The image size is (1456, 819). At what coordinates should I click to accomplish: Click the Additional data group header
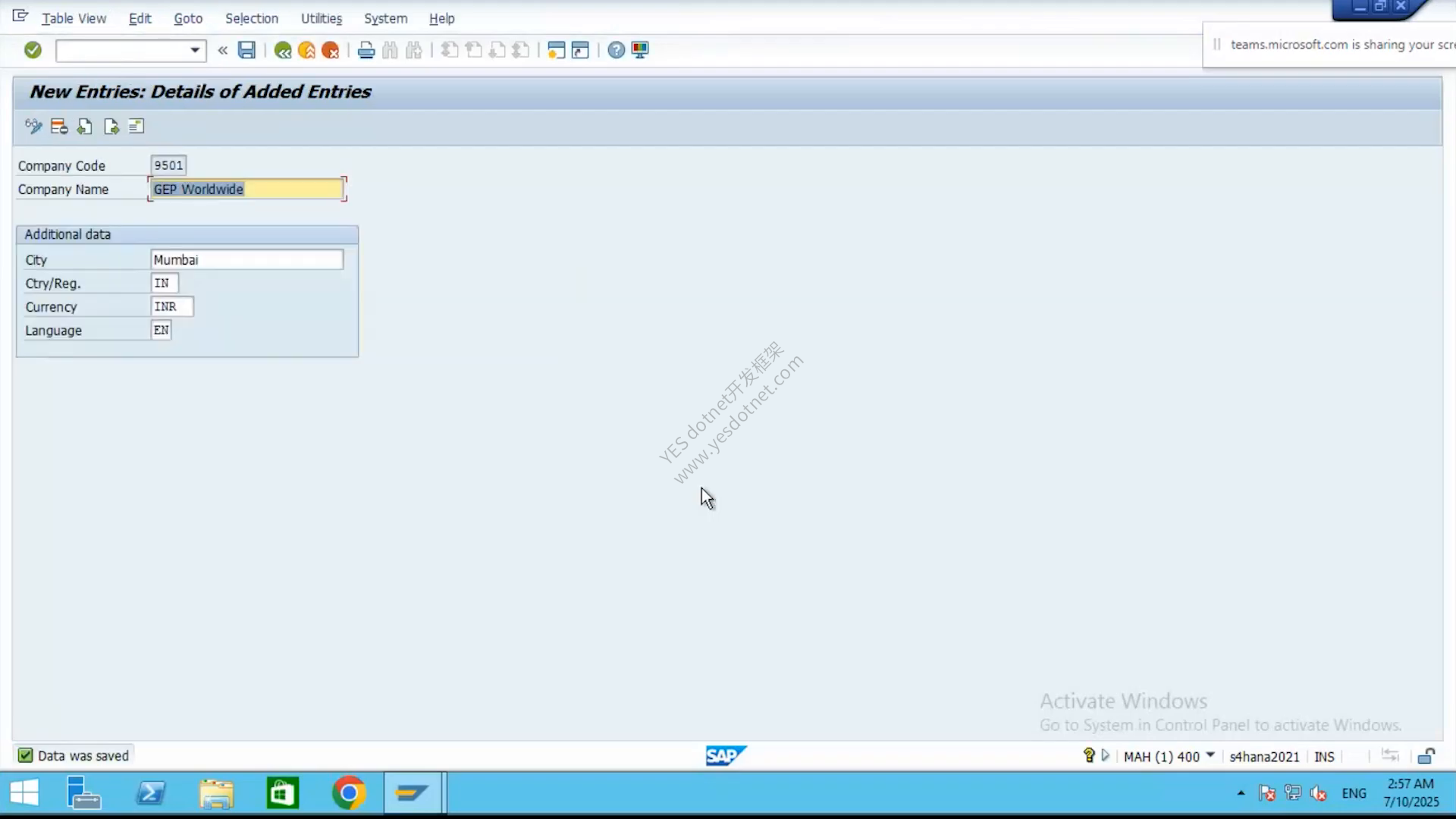click(x=187, y=234)
